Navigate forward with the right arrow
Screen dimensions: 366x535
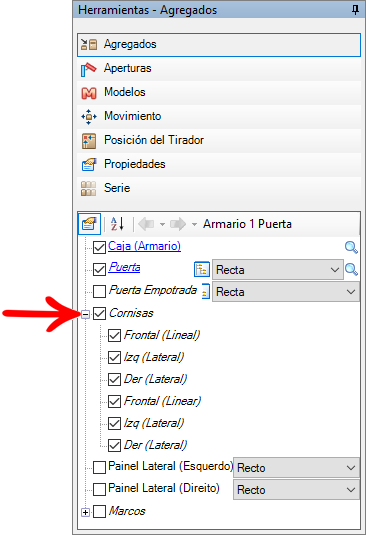pos(178,224)
